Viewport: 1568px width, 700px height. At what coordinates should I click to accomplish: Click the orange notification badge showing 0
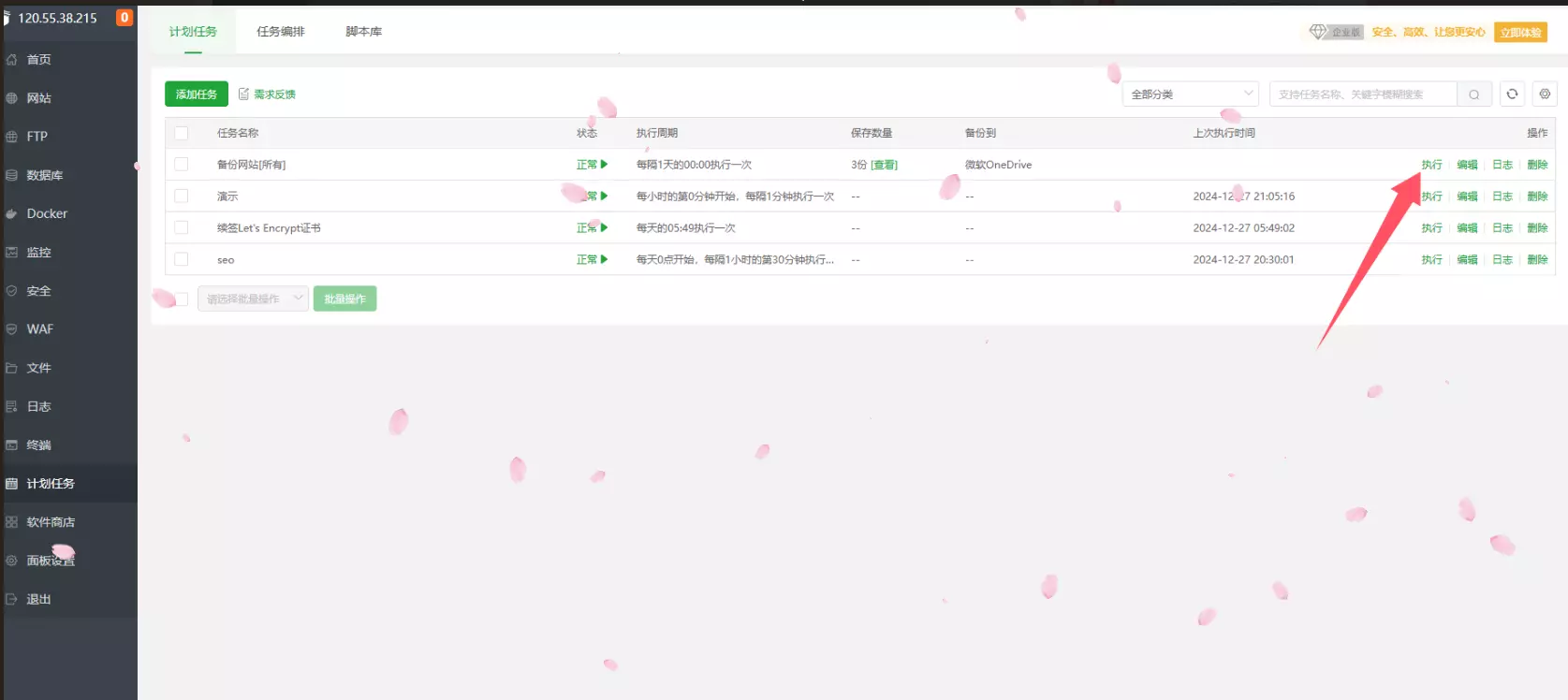(x=124, y=18)
